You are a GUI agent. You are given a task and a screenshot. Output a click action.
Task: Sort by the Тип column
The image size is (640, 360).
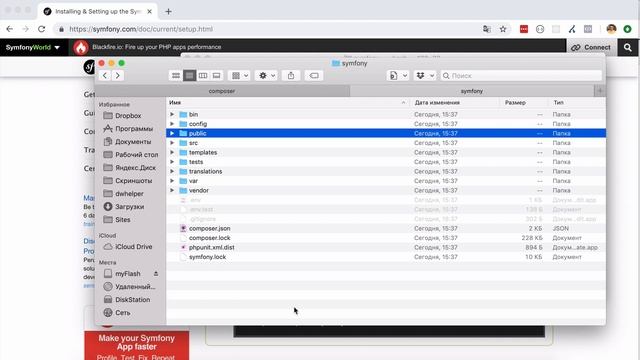[x=558, y=102]
